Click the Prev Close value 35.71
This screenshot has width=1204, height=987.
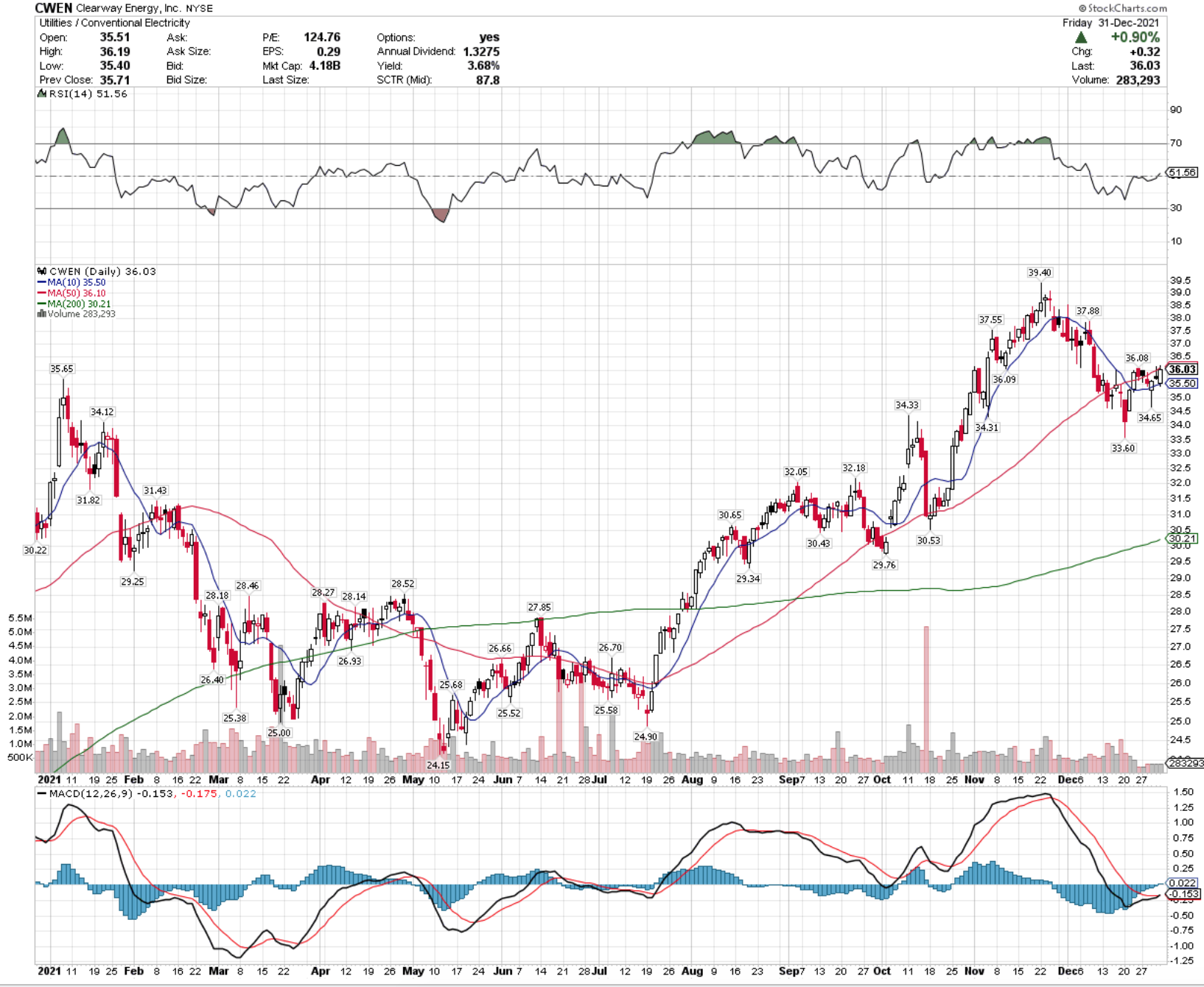click(x=115, y=80)
